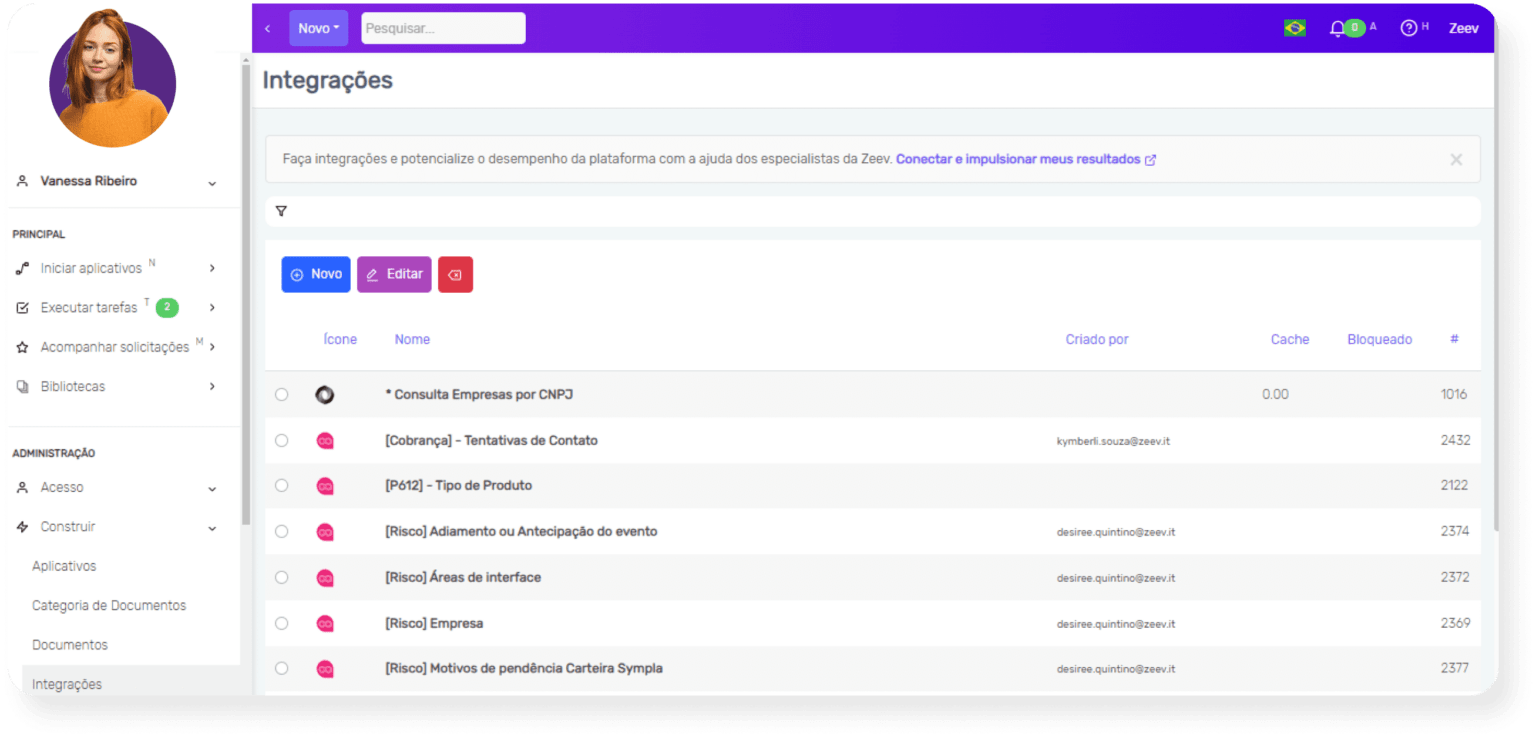This screenshot has width=1536, height=737.
Task: Open the filter funnel icon above the list
Action: 281,211
